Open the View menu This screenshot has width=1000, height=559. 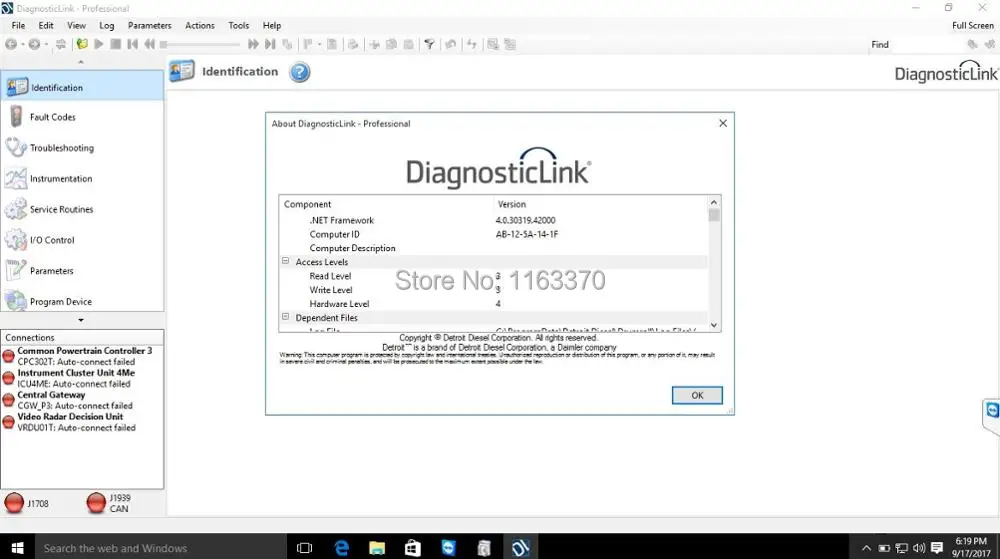point(77,25)
